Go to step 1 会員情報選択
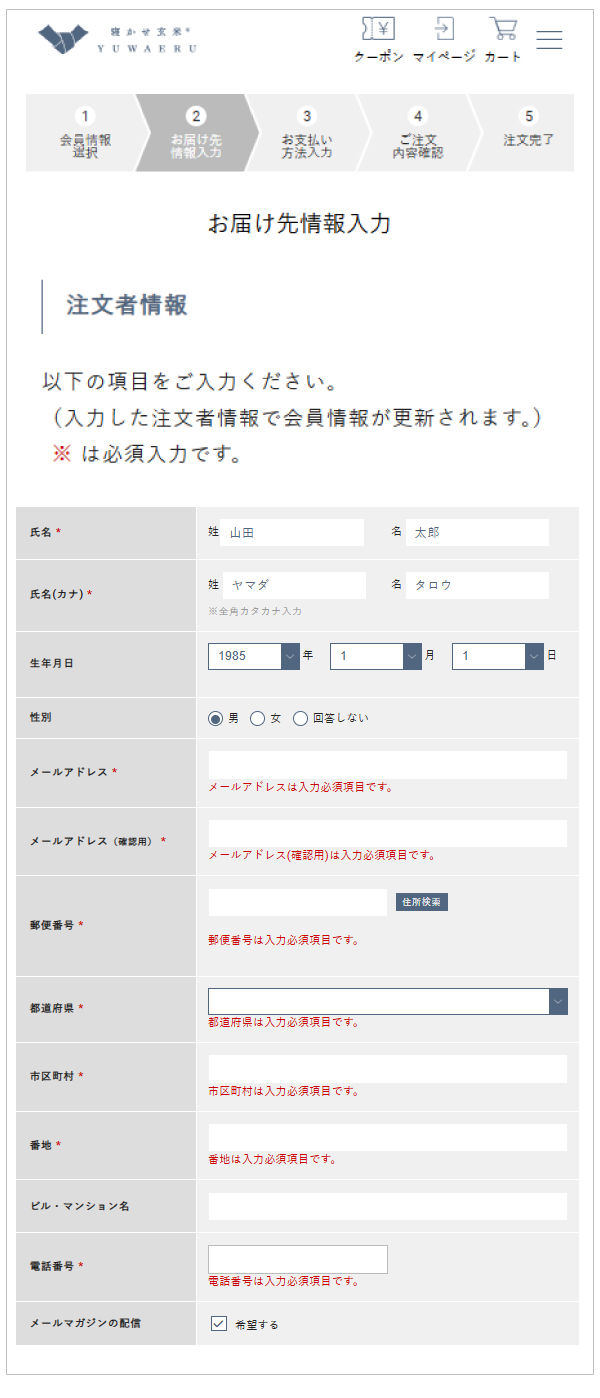Screen dimensions: 600x1398 pos(85,133)
